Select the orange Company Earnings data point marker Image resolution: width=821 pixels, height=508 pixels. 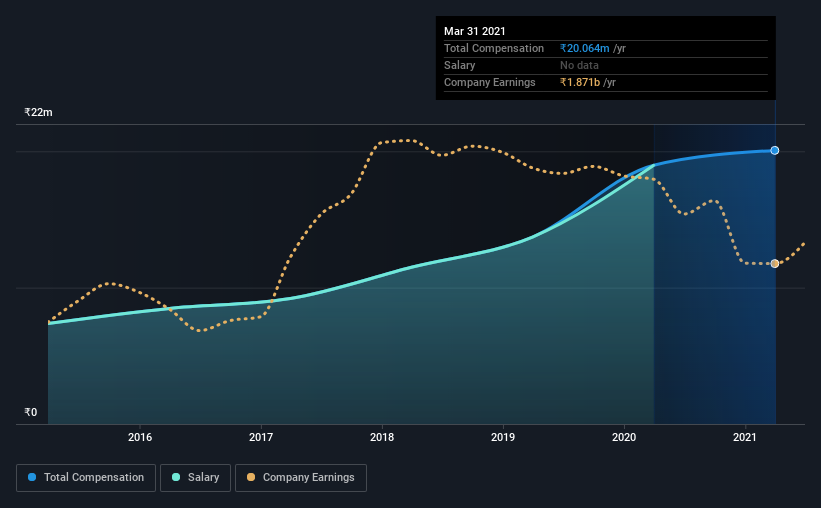pyautogui.click(x=774, y=263)
